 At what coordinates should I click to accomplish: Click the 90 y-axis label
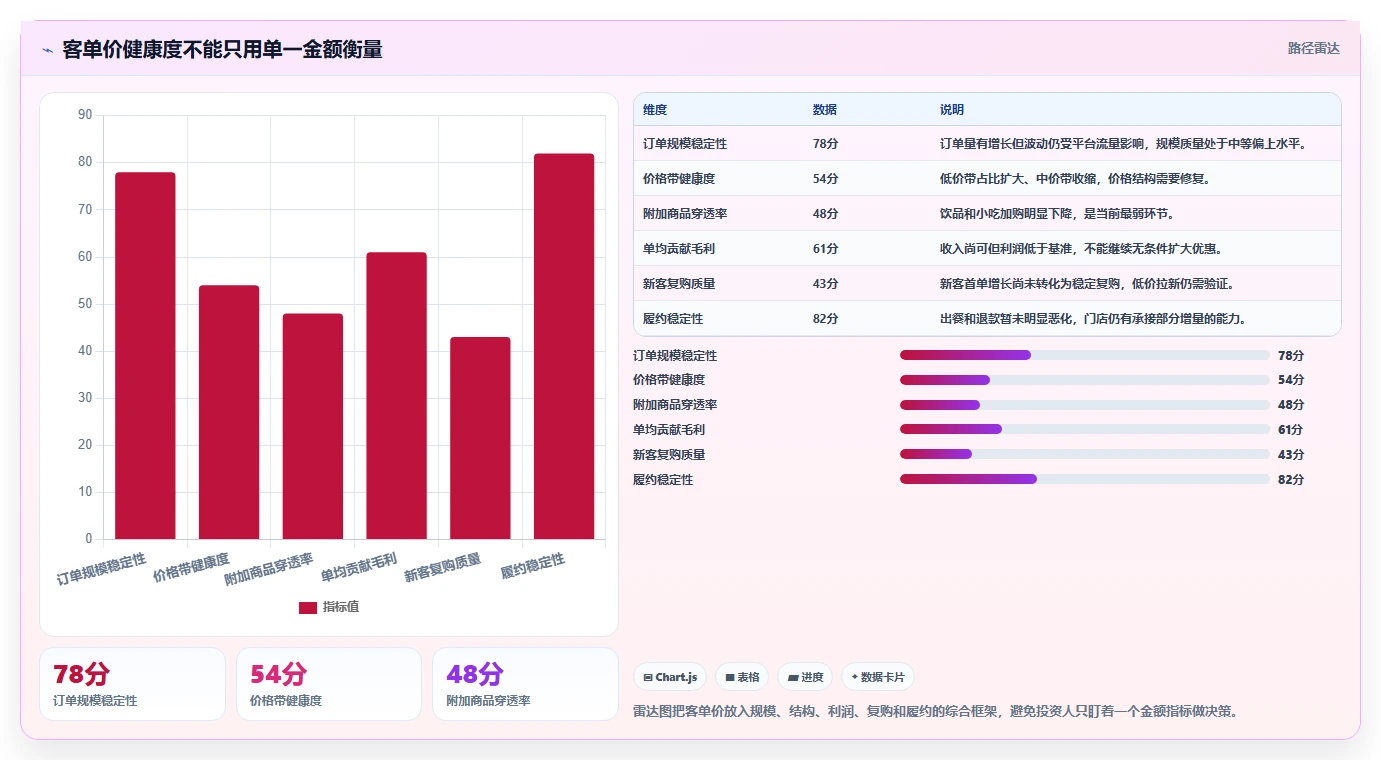85,115
